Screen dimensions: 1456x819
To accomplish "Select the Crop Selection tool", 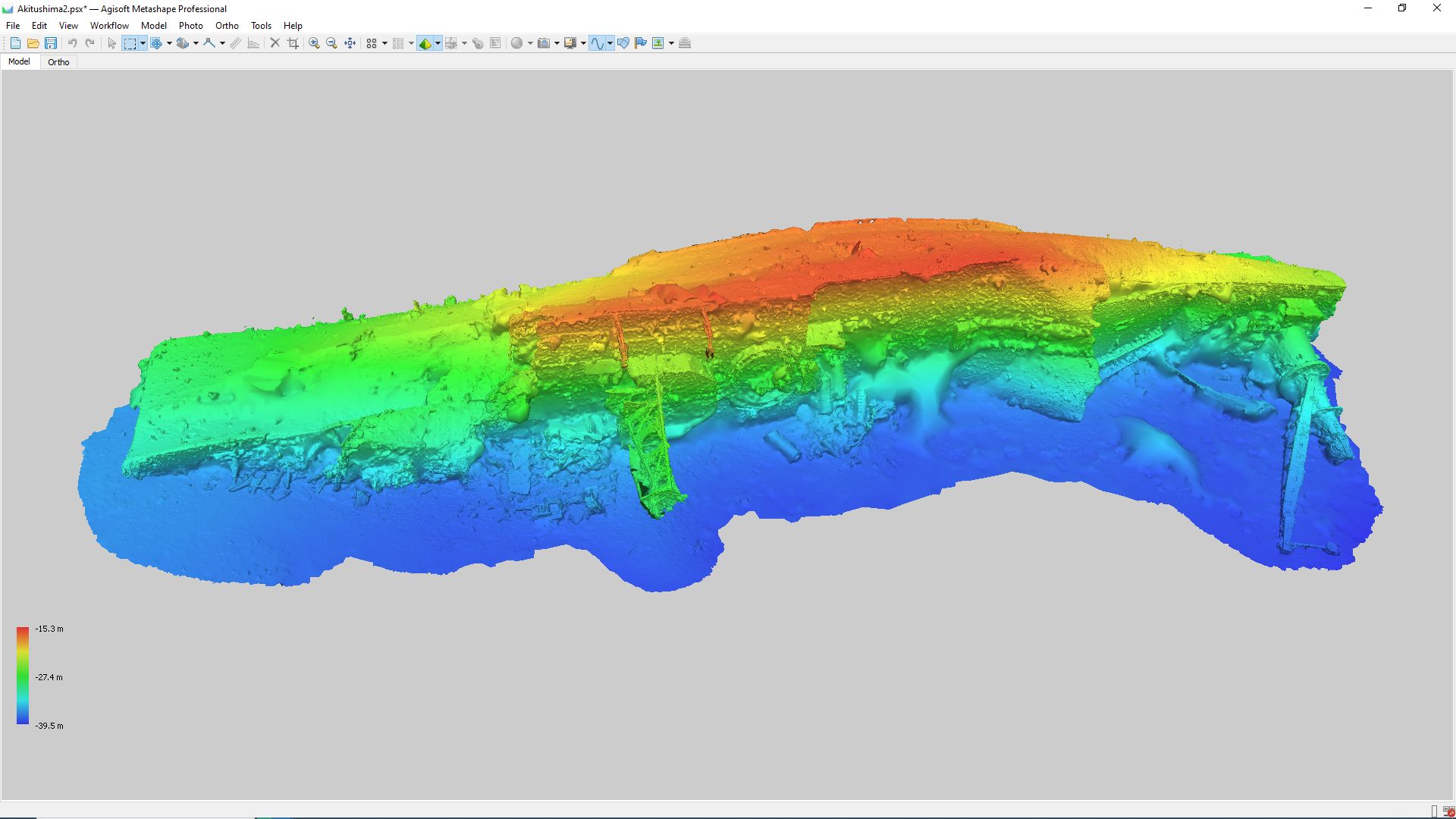I will click(x=293, y=43).
